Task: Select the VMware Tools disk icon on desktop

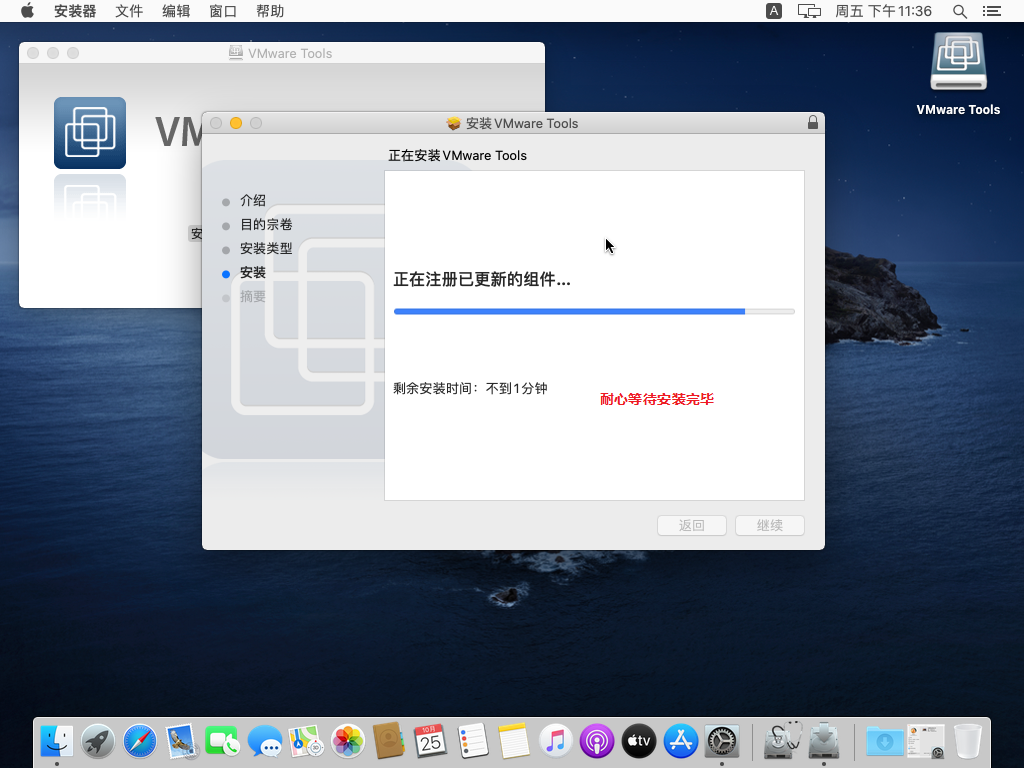Action: coord(958,61)
